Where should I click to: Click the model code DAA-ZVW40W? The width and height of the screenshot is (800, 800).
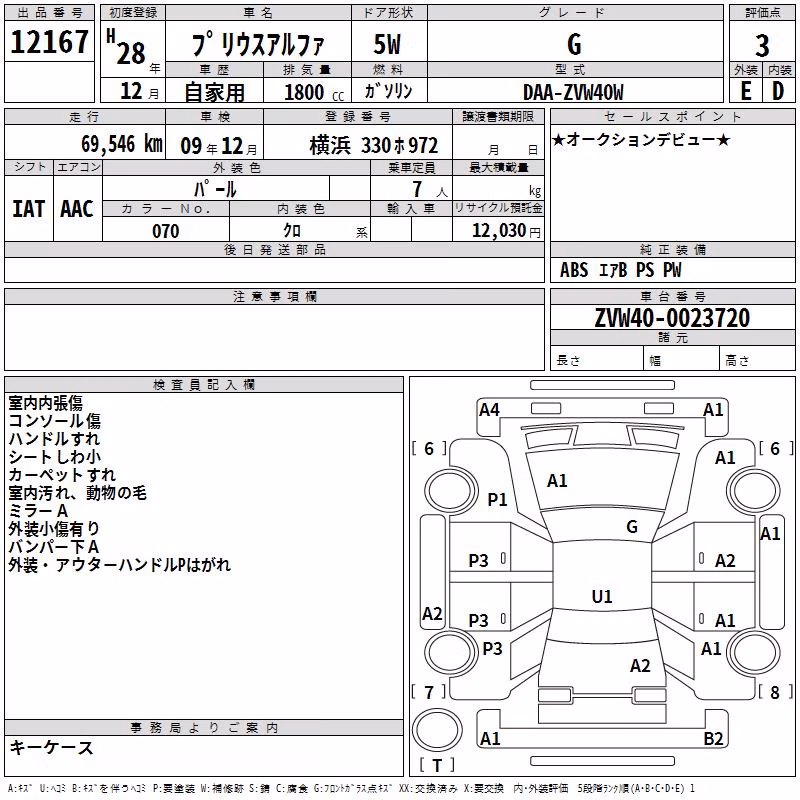click(573, 92)
